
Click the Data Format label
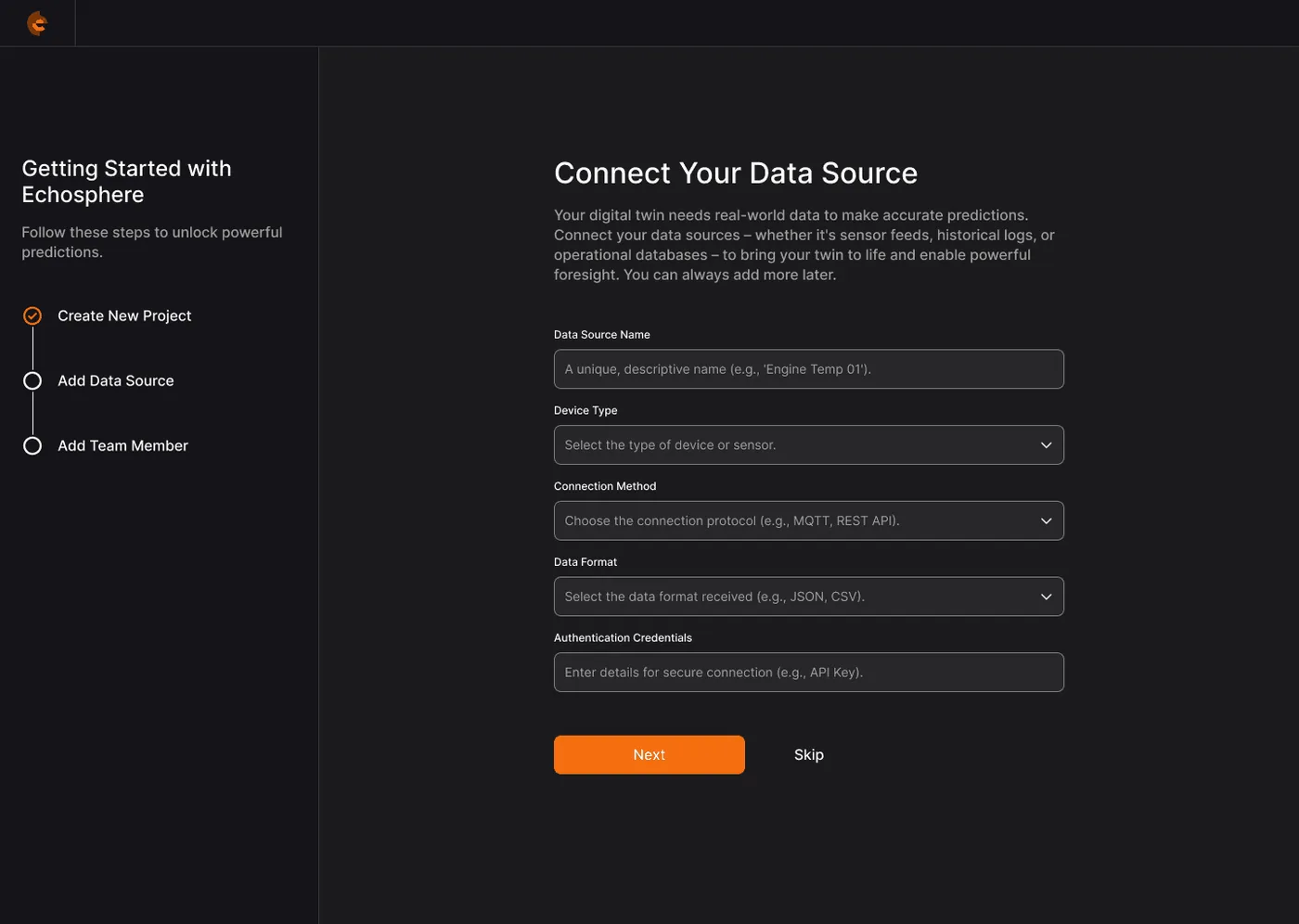[x=585, y=562]
